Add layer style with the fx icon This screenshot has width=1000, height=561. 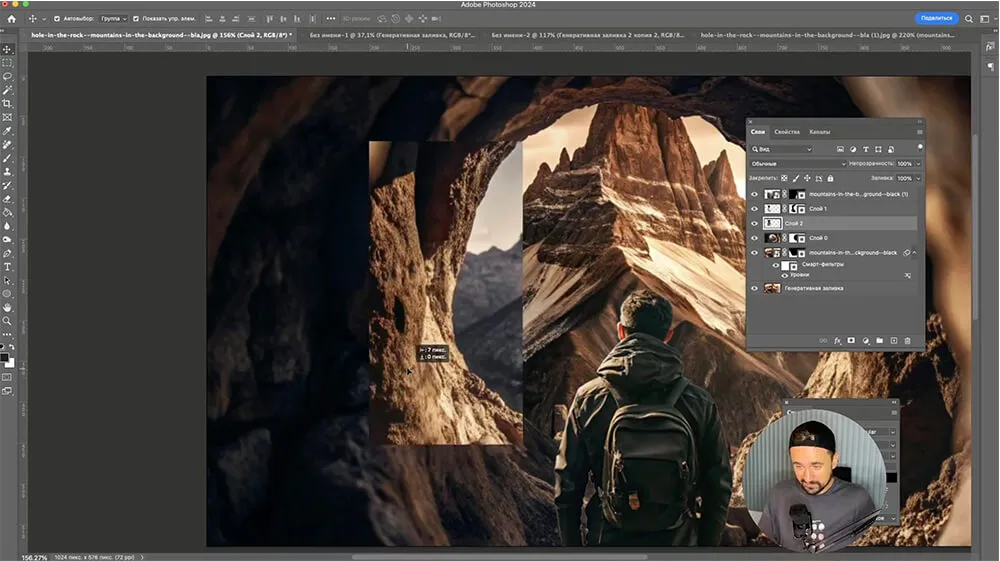[837, 341]
